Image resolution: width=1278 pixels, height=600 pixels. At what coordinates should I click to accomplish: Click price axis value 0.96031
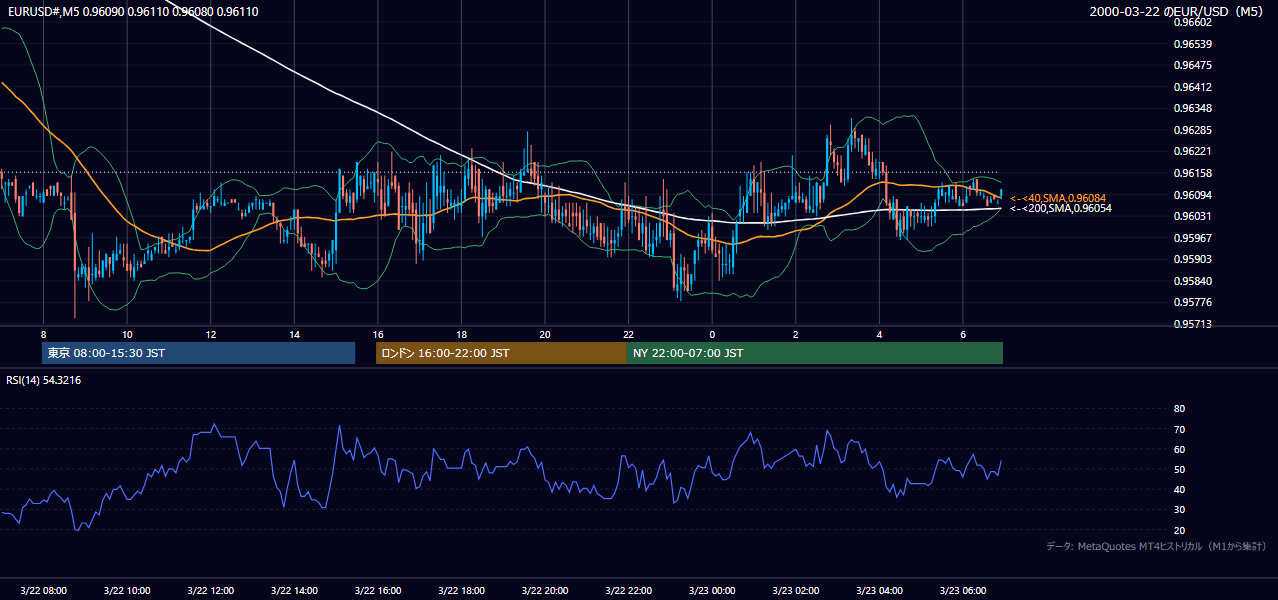pyautogui.click(x=1192, y=216)
